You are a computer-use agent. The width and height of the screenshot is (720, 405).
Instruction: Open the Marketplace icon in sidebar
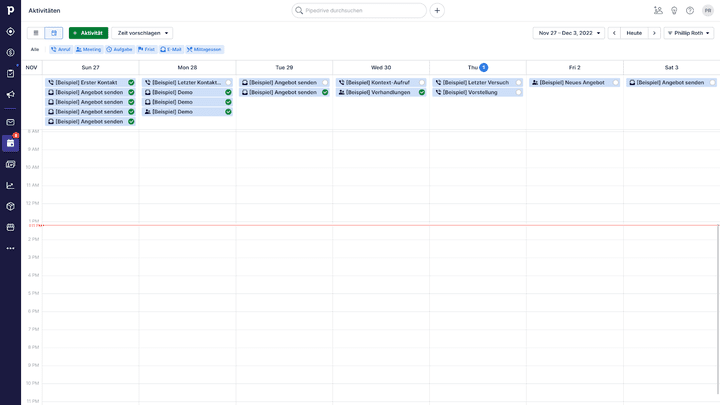click(x=10, y=227)
